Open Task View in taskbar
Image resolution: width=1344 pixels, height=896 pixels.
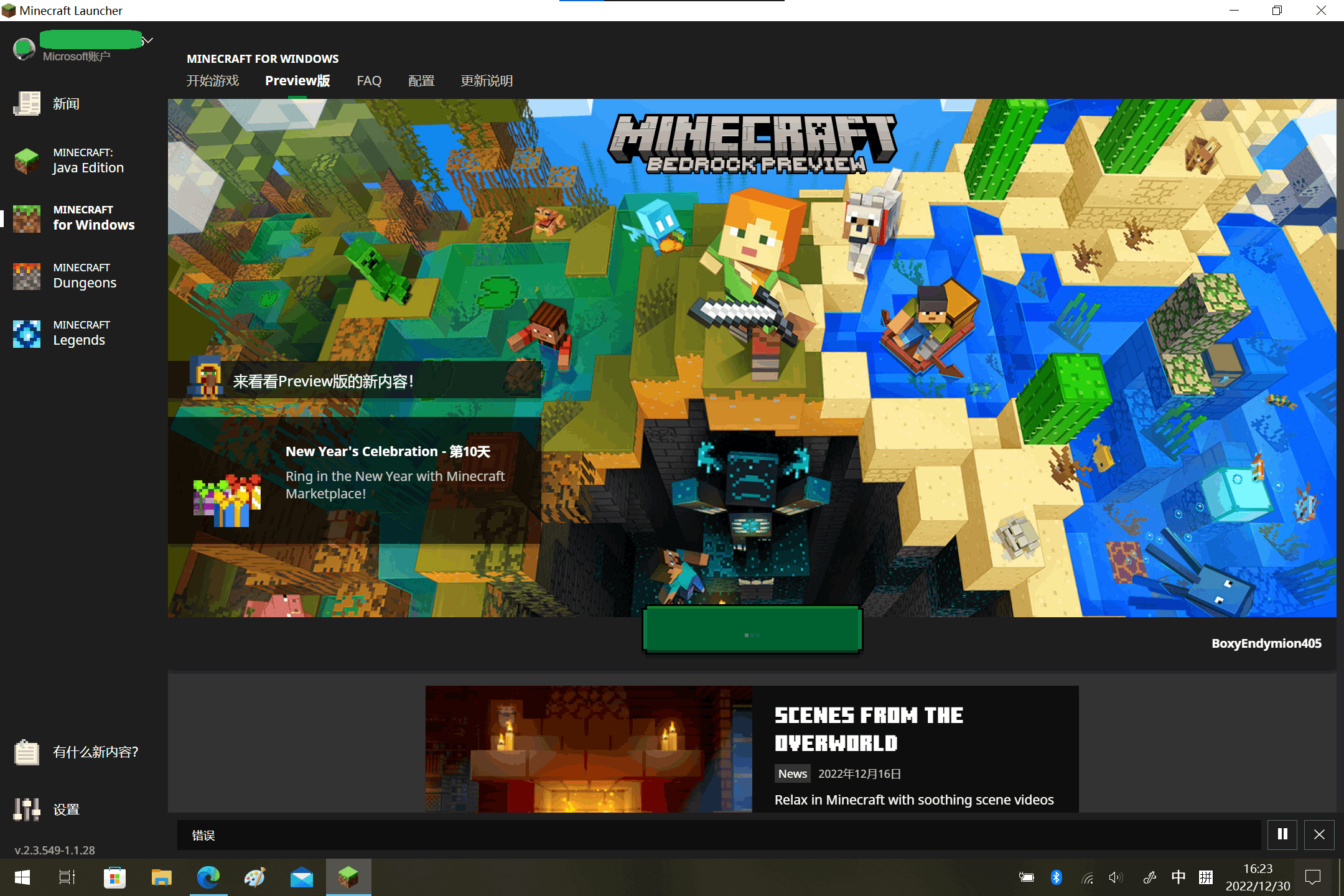click(67, 877)
